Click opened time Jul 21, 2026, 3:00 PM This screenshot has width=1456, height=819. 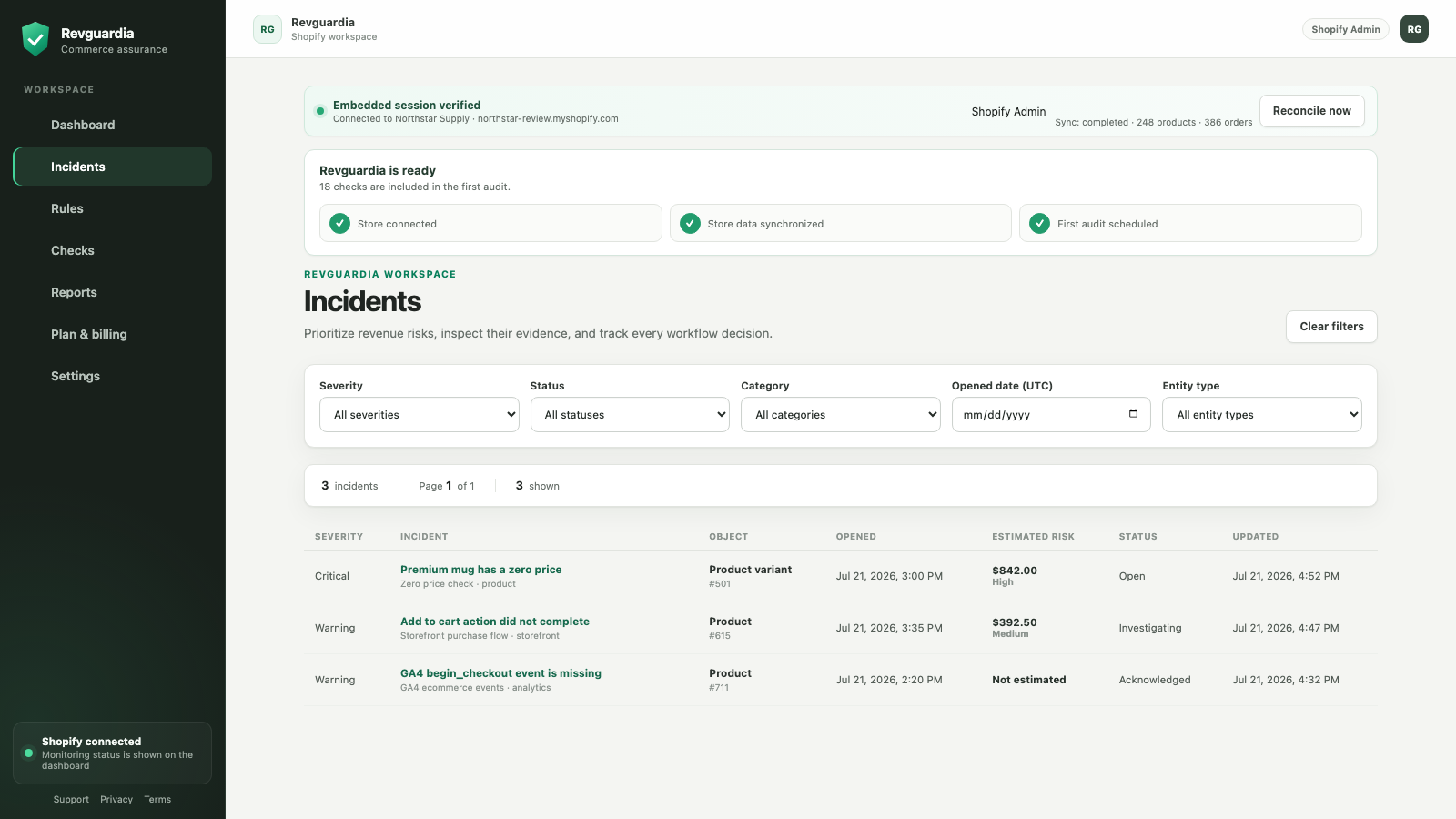(889, 576)
